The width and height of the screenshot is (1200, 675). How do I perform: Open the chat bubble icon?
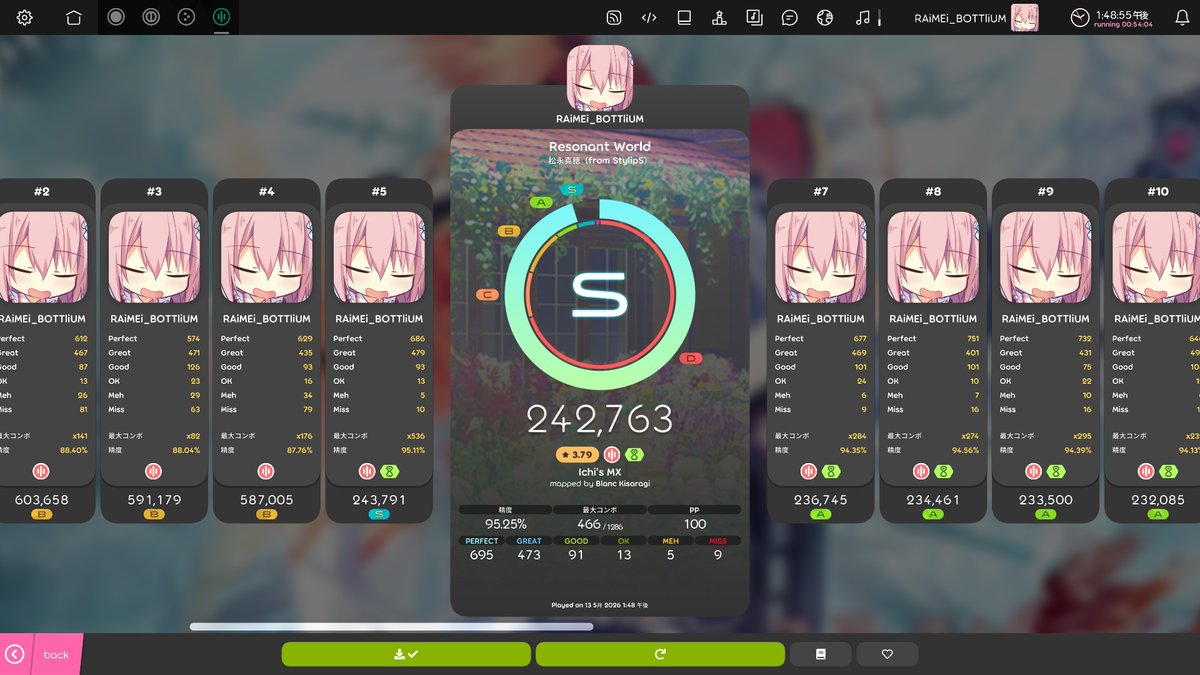789,17
